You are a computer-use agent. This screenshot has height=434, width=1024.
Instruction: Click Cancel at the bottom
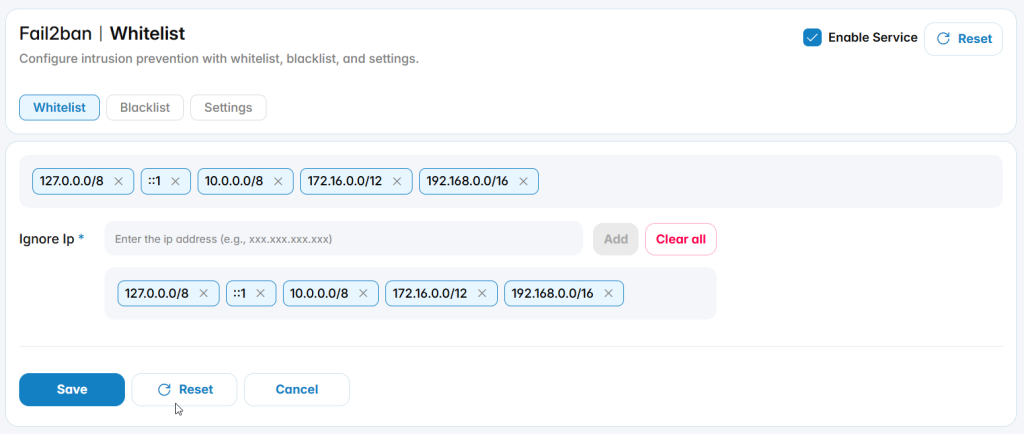(x=296, y=390)
